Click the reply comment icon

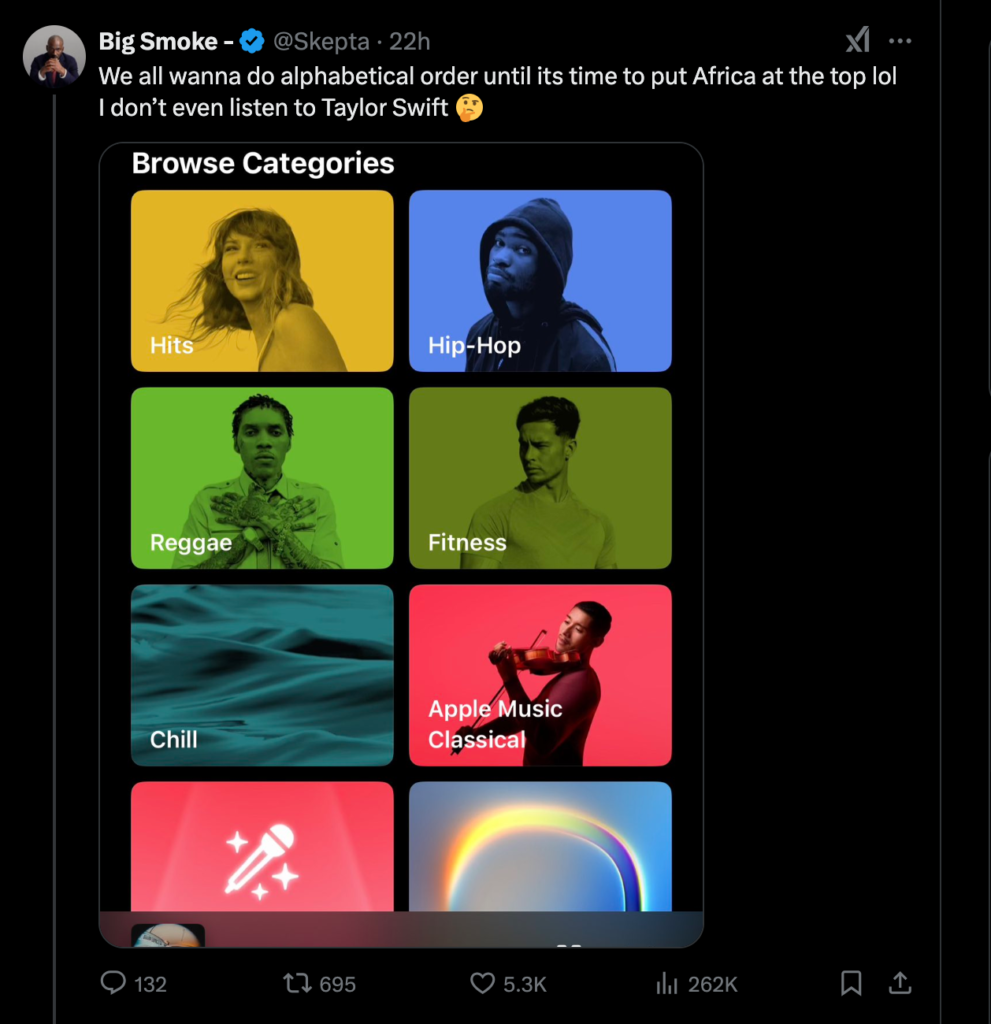tap(113, 984)
